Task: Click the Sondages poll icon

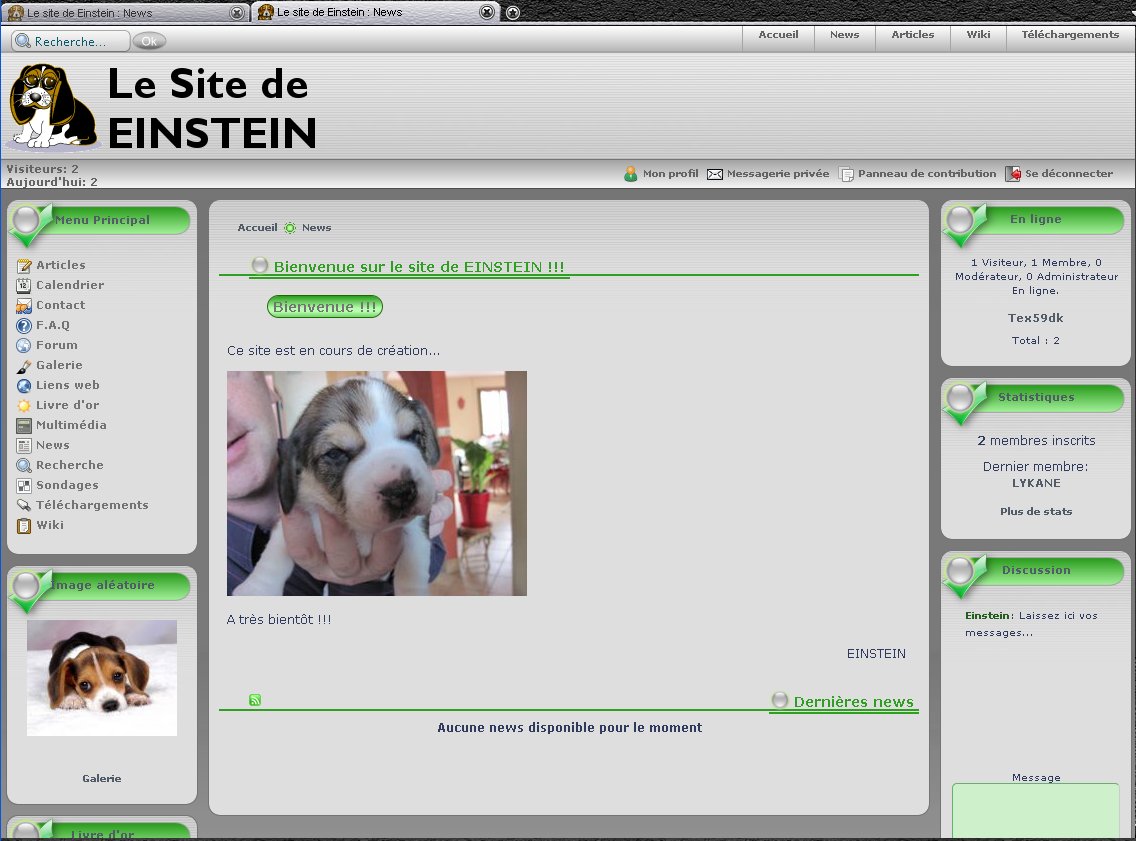Action: click(24, 485)
